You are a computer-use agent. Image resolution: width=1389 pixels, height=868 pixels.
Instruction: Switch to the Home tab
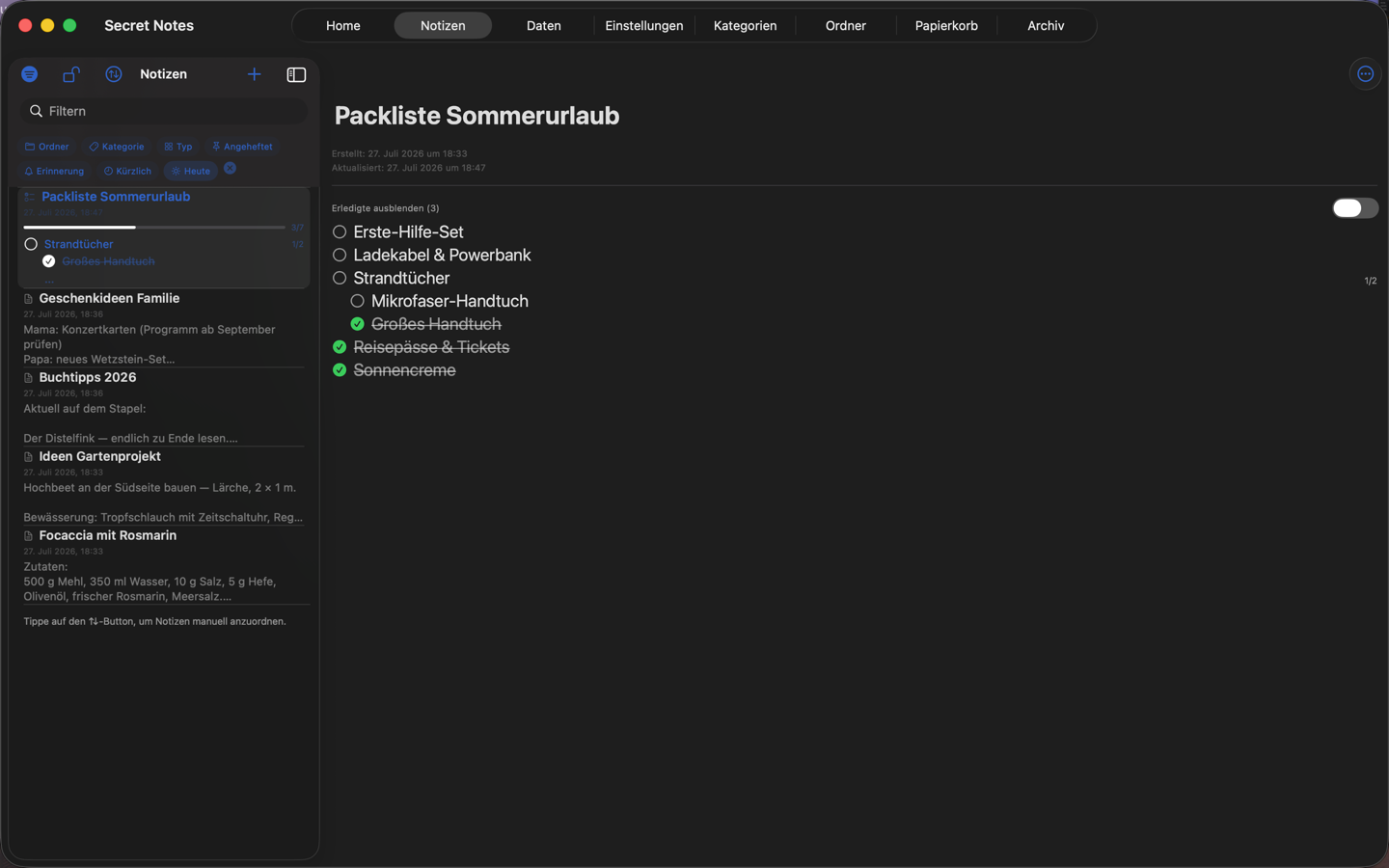tap(343, 26)
